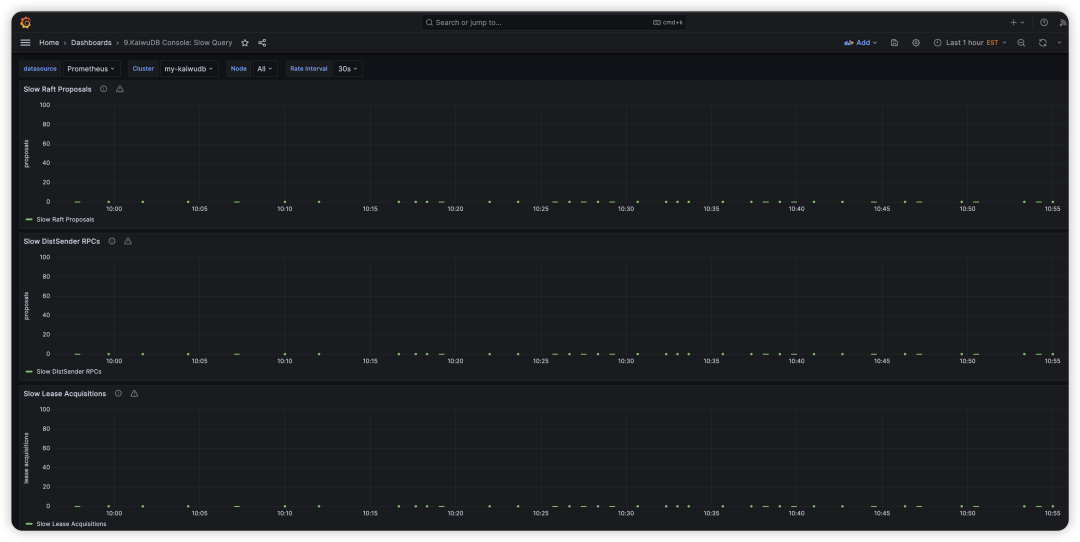Open the hamburger navigation menu
1080x542 pixels.
pos(25,43)
